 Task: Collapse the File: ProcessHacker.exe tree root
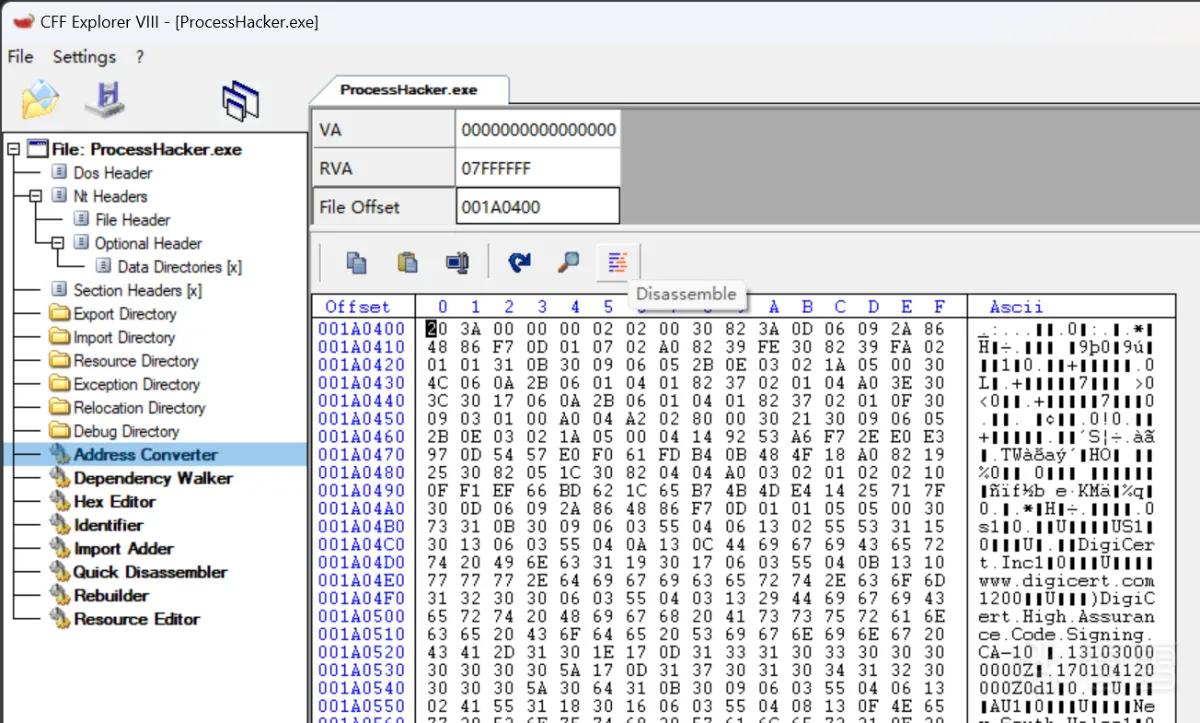[x=13, y=149]
